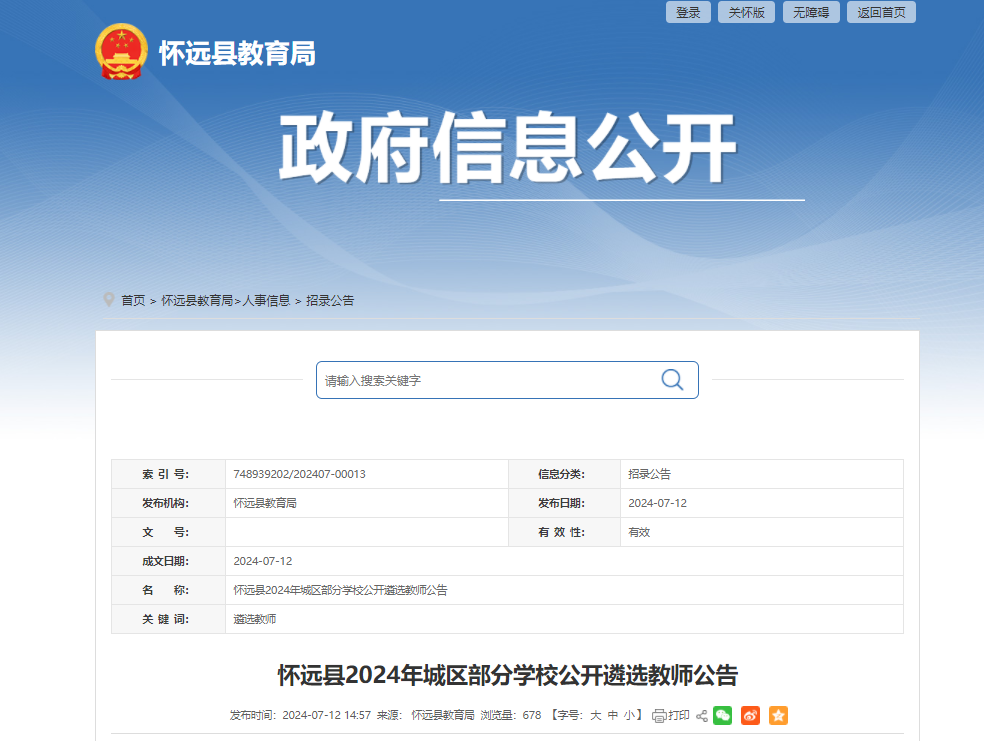The height and width of the screenshot is (741, 984).
Task: Set font size to 中
Action: coord(613,715)
